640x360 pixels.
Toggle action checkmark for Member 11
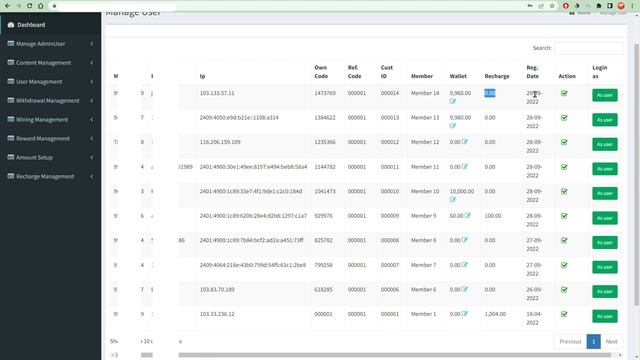point(564,167)
